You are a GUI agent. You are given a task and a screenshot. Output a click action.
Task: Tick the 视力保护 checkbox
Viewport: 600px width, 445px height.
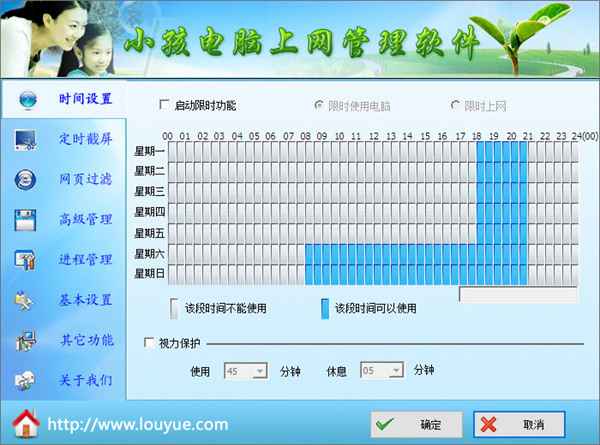[149, 342]
